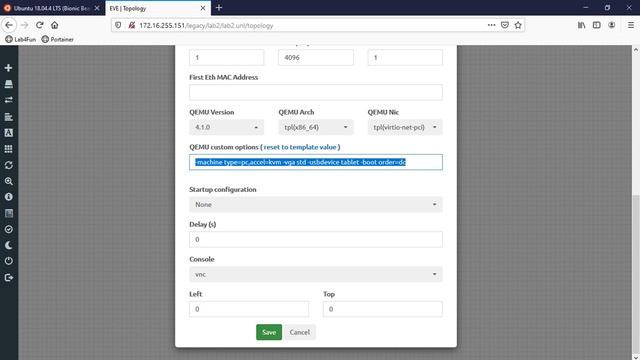
Task: Open the Nodes list sidebar icon
Action: (9, 84)
